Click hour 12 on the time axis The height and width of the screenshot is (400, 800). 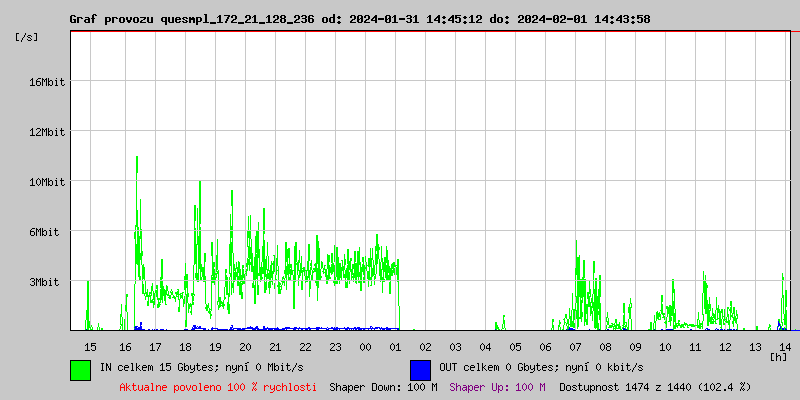(725, 346)
